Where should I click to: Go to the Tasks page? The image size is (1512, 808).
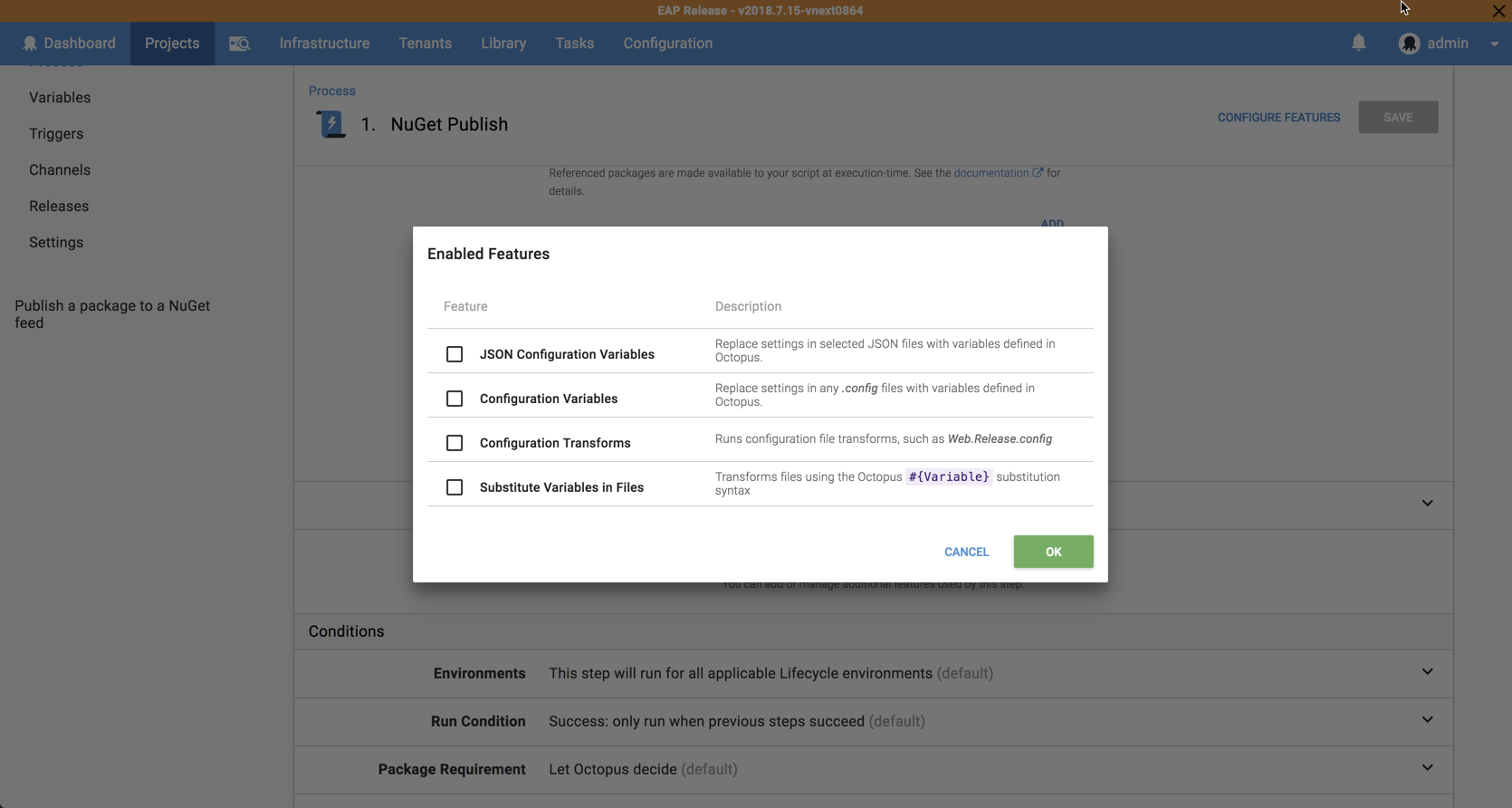tap(575, 43)
